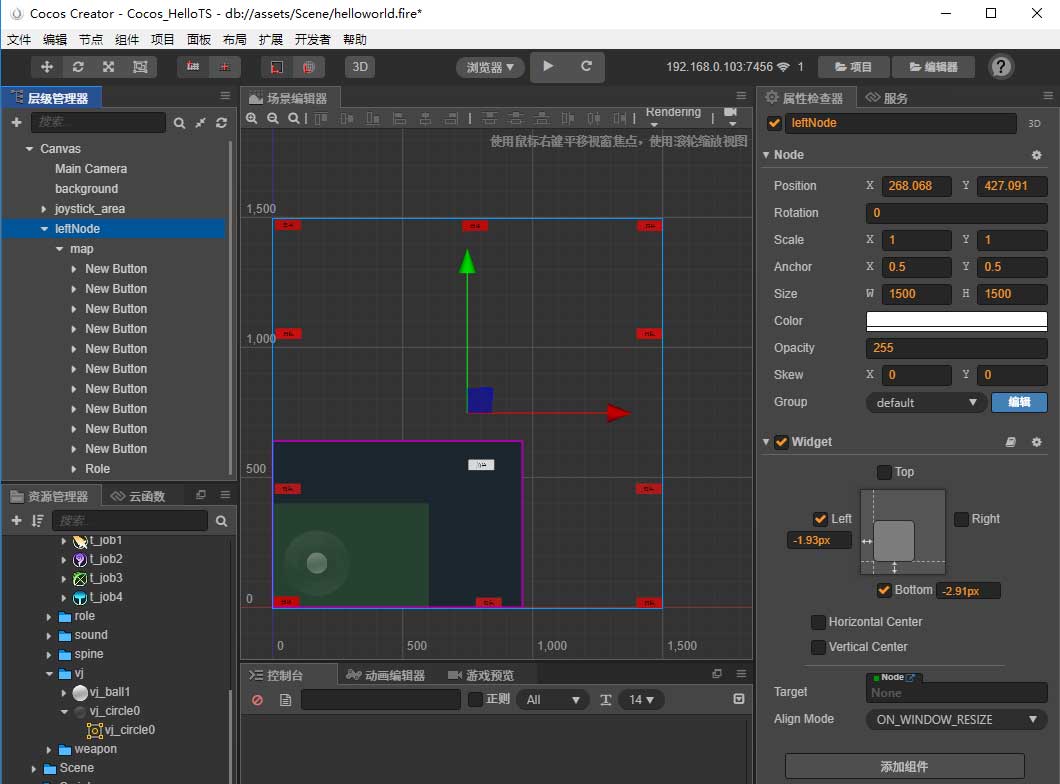This screenshot has height=784, width=1060.
Task: Clear the console with clear icon
Action: coord(257,700)
